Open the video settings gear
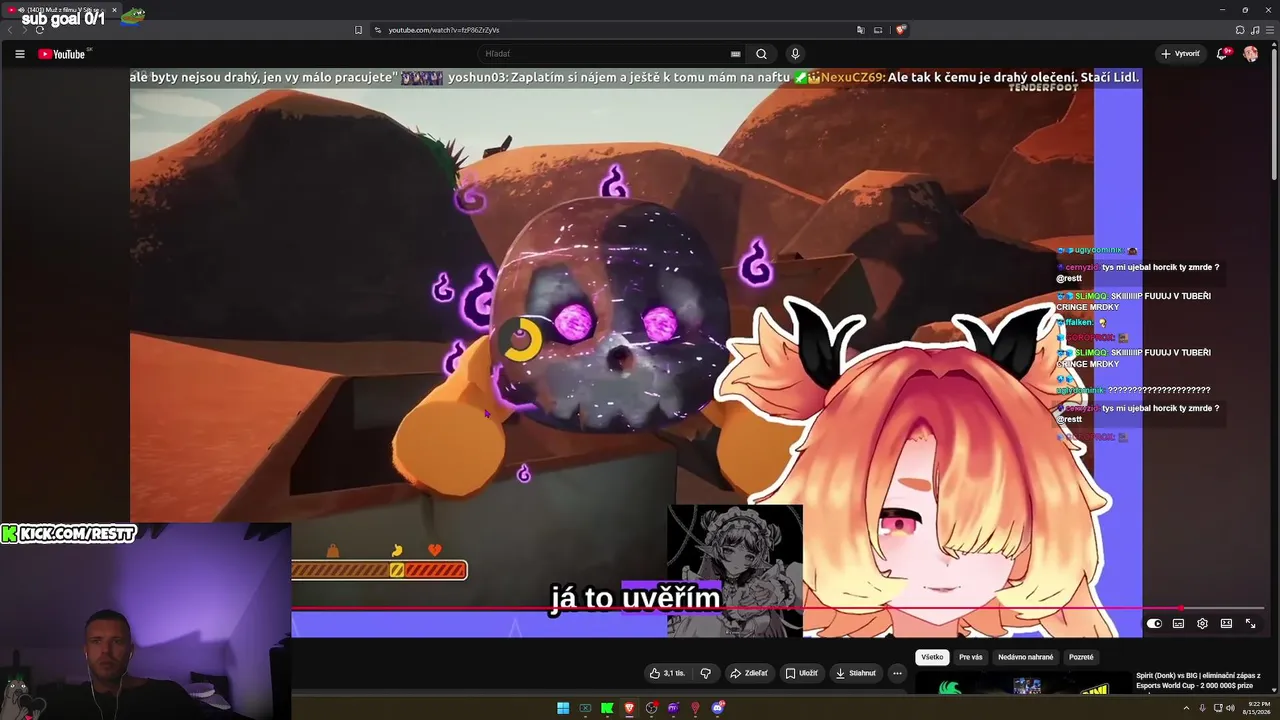This screenshot has width=1280, height=720. 1202,624
